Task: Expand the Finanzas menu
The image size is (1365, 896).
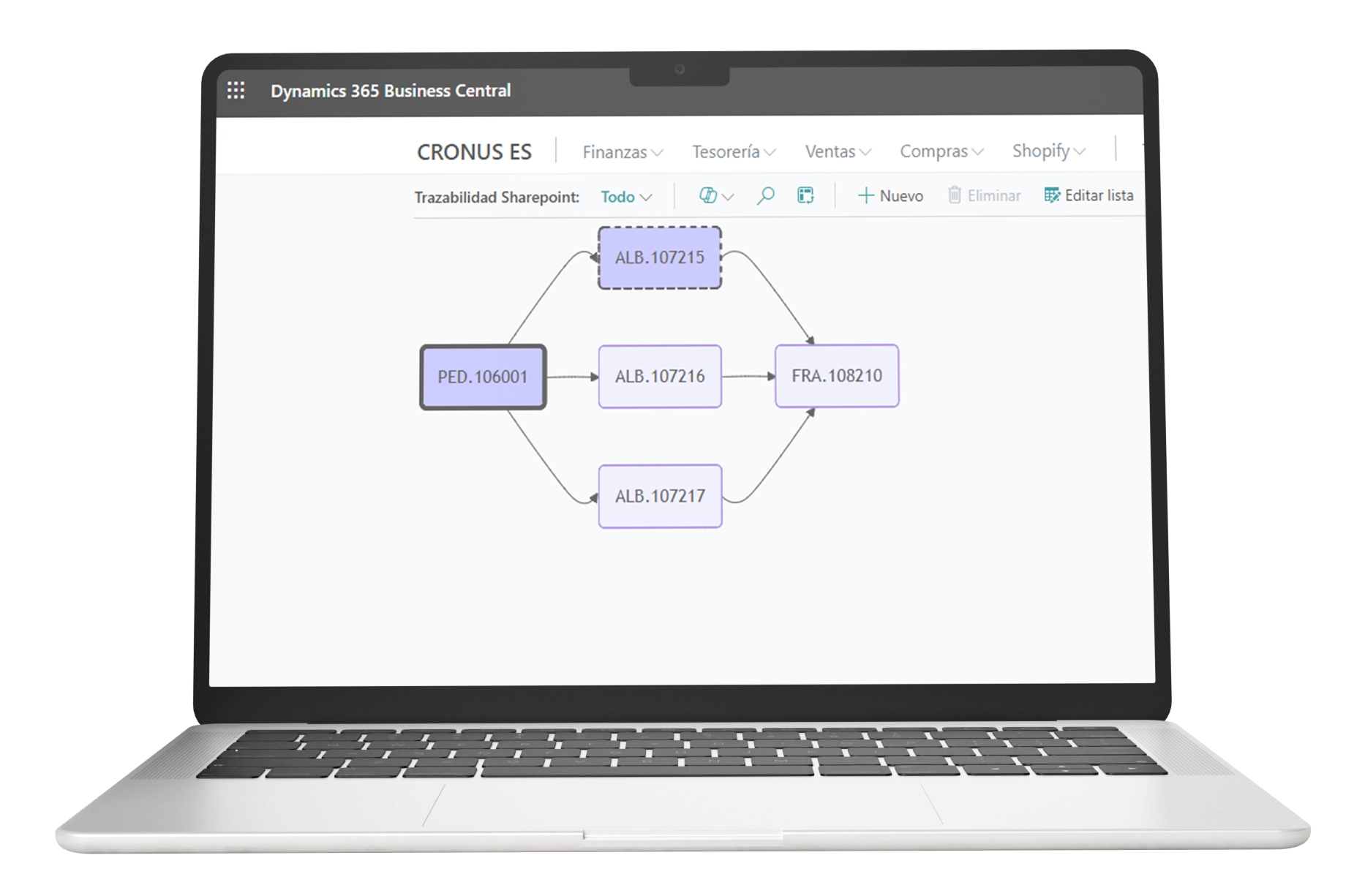Action: 622,152
